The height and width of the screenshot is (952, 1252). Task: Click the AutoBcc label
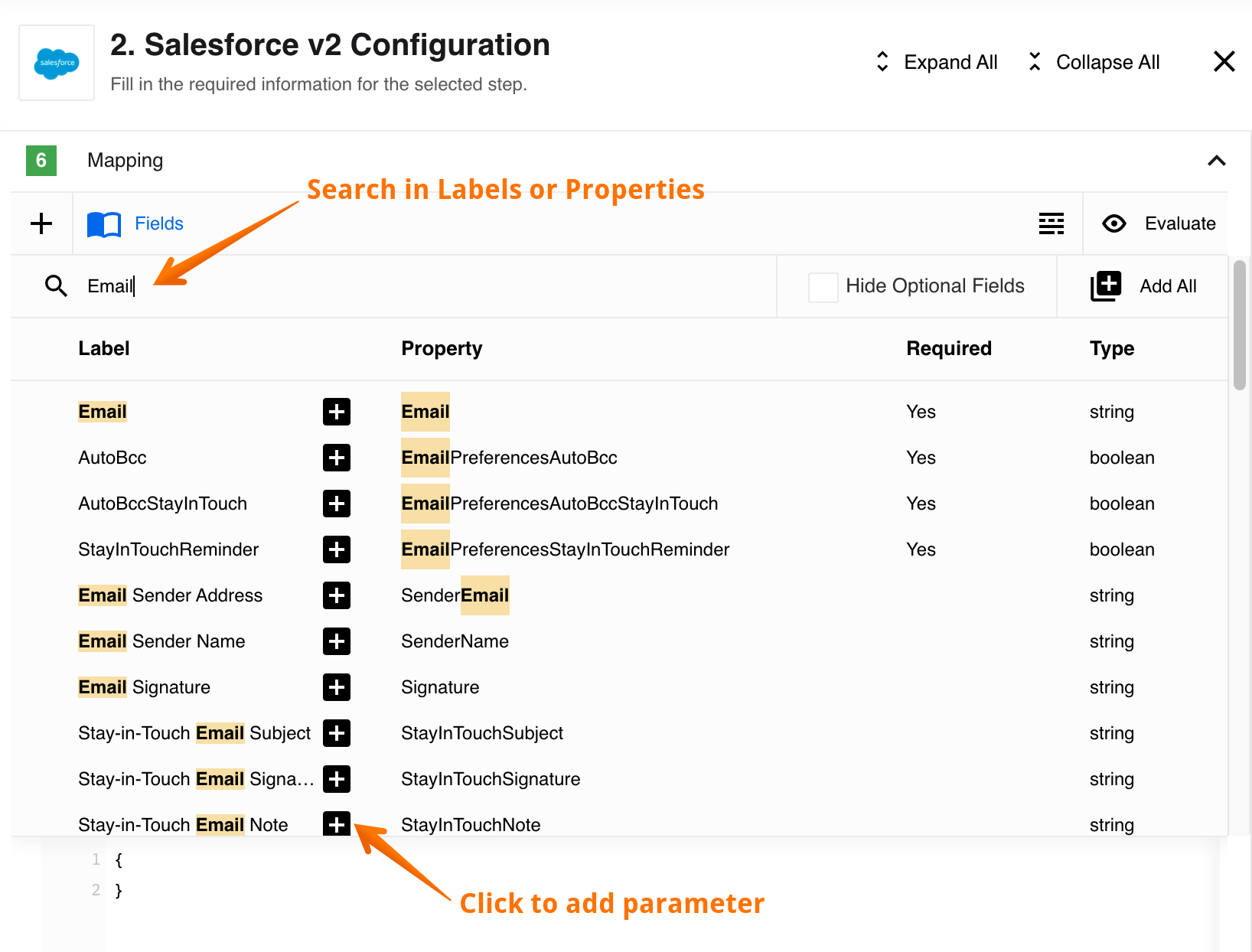coord(112,458)
